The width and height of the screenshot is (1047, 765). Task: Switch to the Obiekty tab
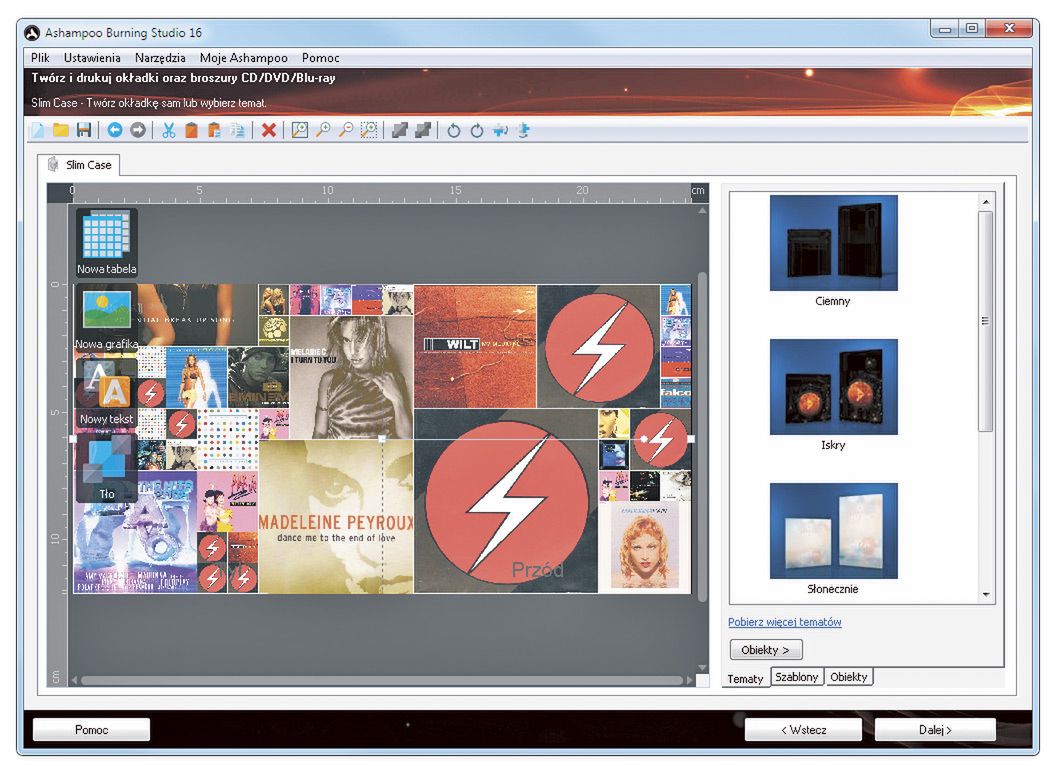pyautogui.click(x=849, y=677)
